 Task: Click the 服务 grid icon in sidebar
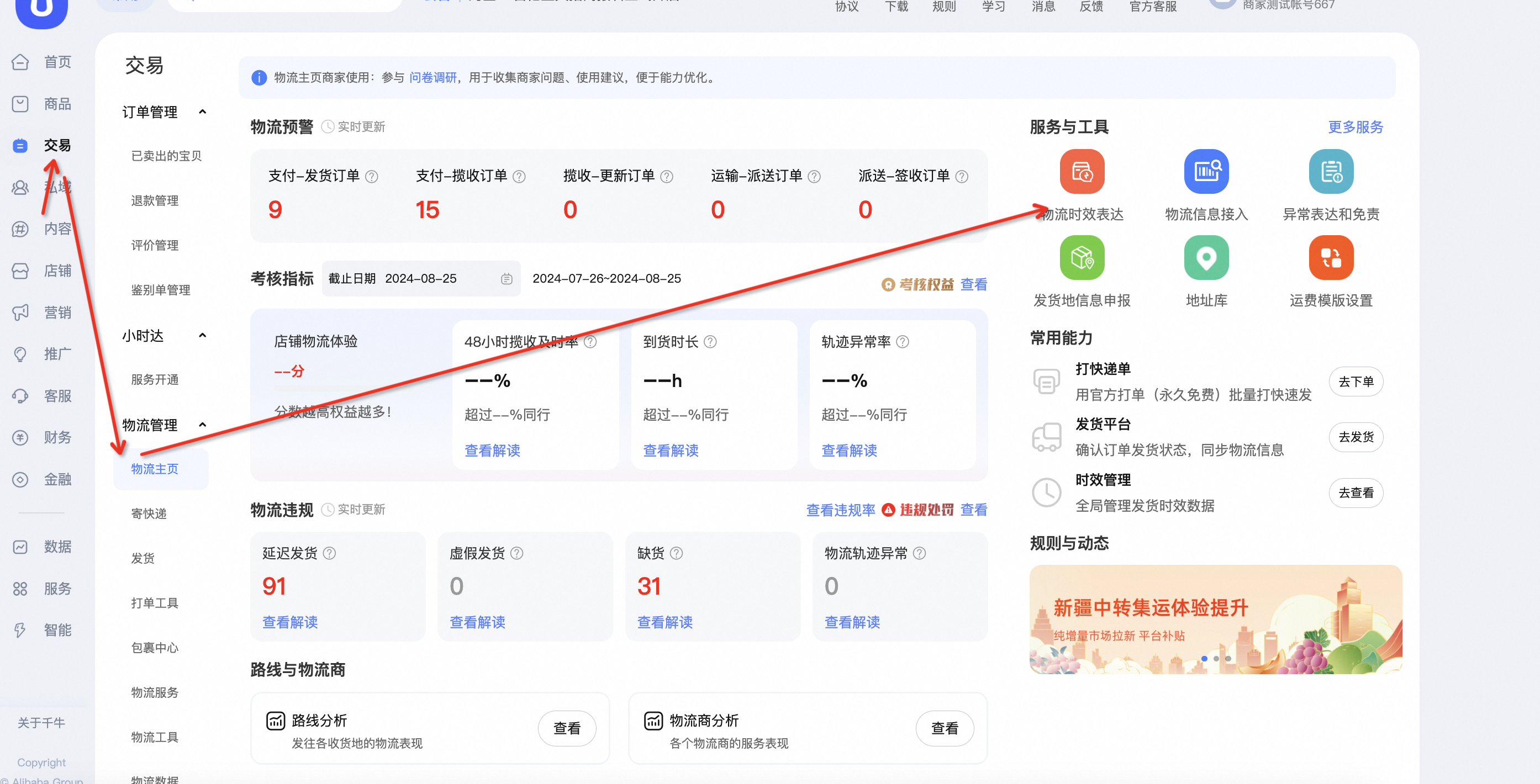click(x=20, y=589)
